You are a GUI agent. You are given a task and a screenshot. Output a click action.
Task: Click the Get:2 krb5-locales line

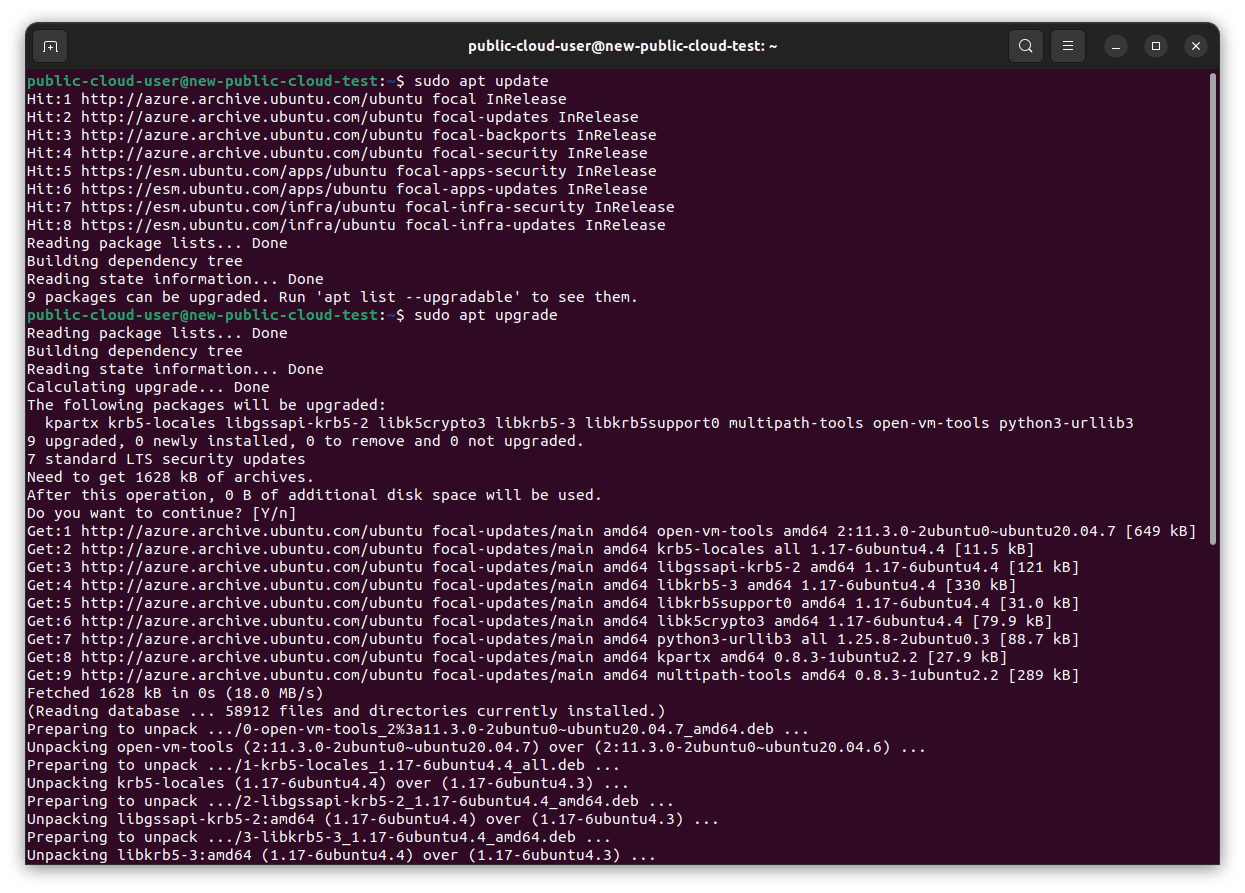531,549
